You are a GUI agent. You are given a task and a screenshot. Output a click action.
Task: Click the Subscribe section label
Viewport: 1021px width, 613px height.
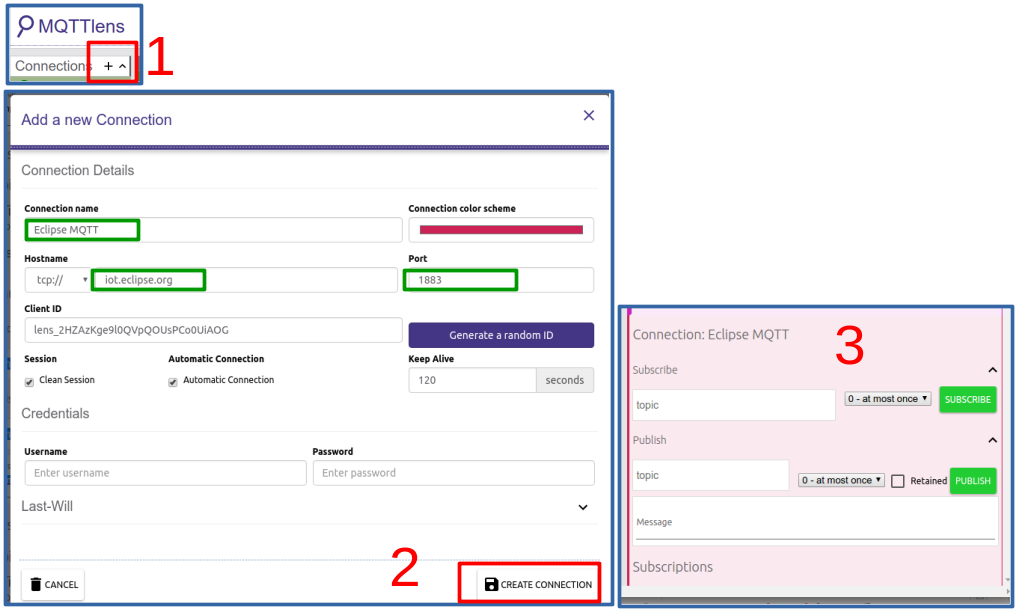655,370
